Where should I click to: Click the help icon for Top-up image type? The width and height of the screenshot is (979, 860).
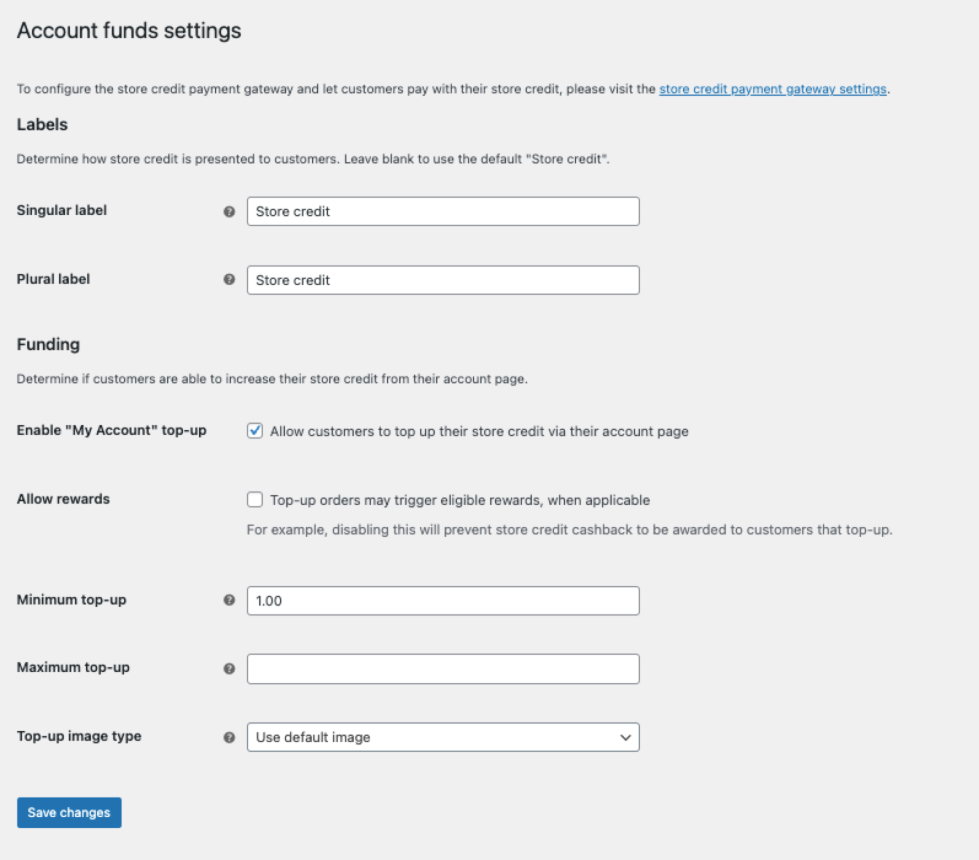pyautogui.click(x=229, y=737)
